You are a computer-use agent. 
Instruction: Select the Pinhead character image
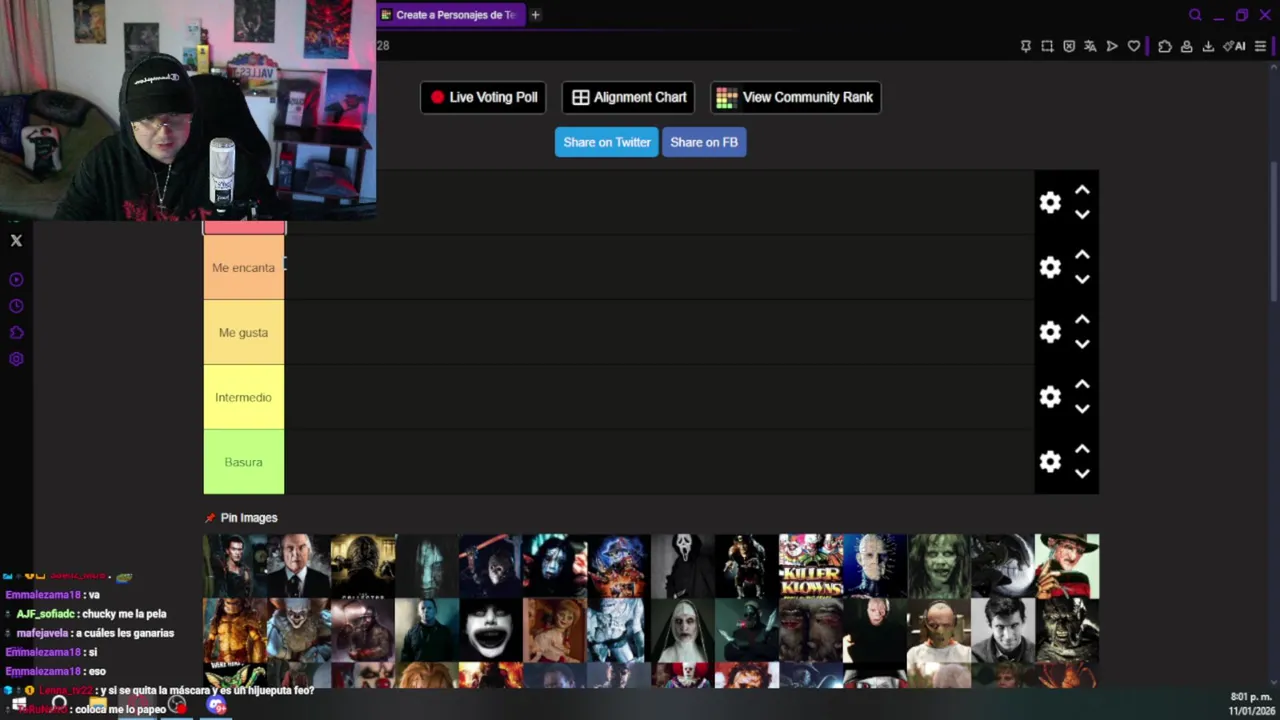(x=875, y=566)
